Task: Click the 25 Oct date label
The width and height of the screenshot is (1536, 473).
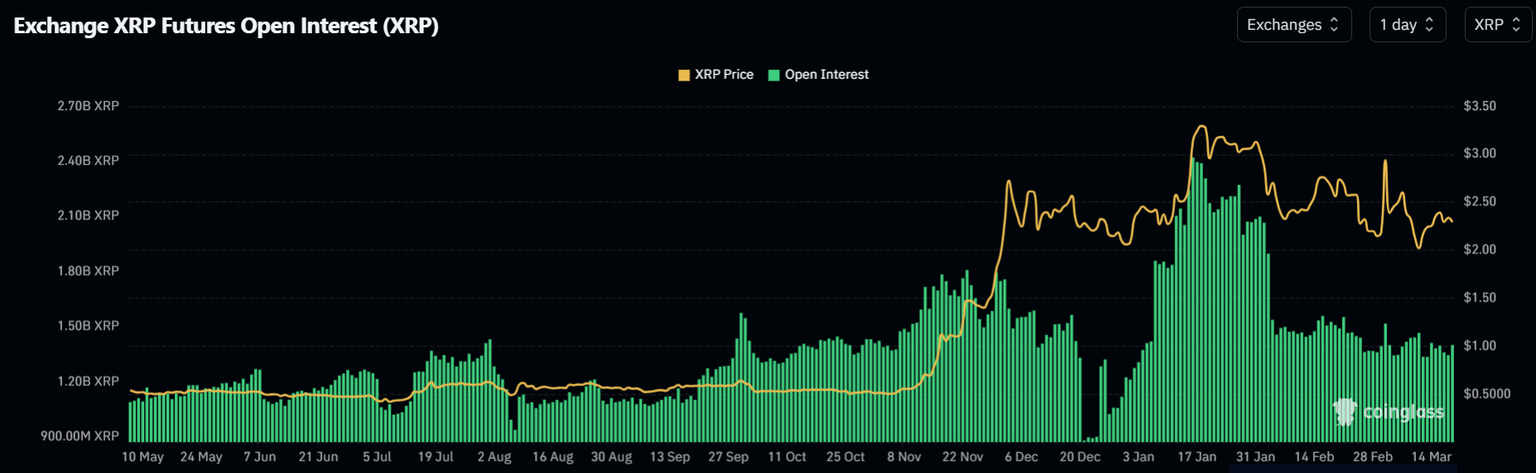Action: (845, 456)
